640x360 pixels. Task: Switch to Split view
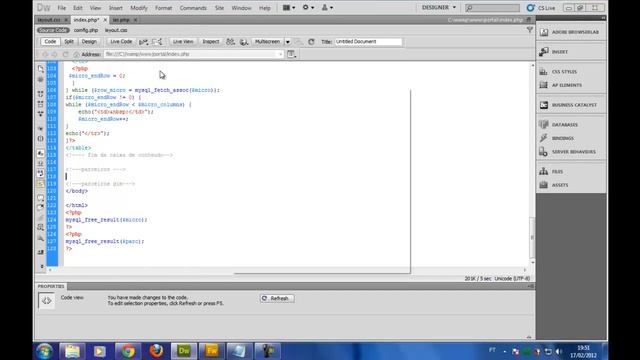pos(69,42)
